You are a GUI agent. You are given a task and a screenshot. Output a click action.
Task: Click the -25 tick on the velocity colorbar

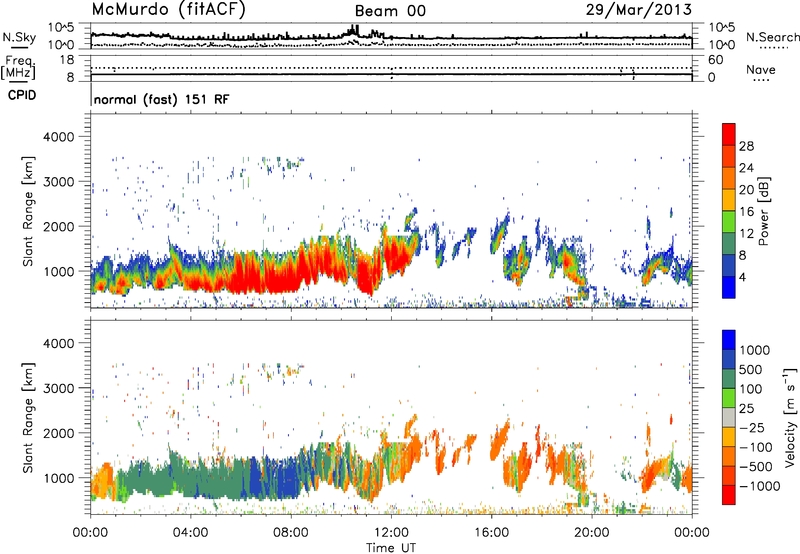752,428
